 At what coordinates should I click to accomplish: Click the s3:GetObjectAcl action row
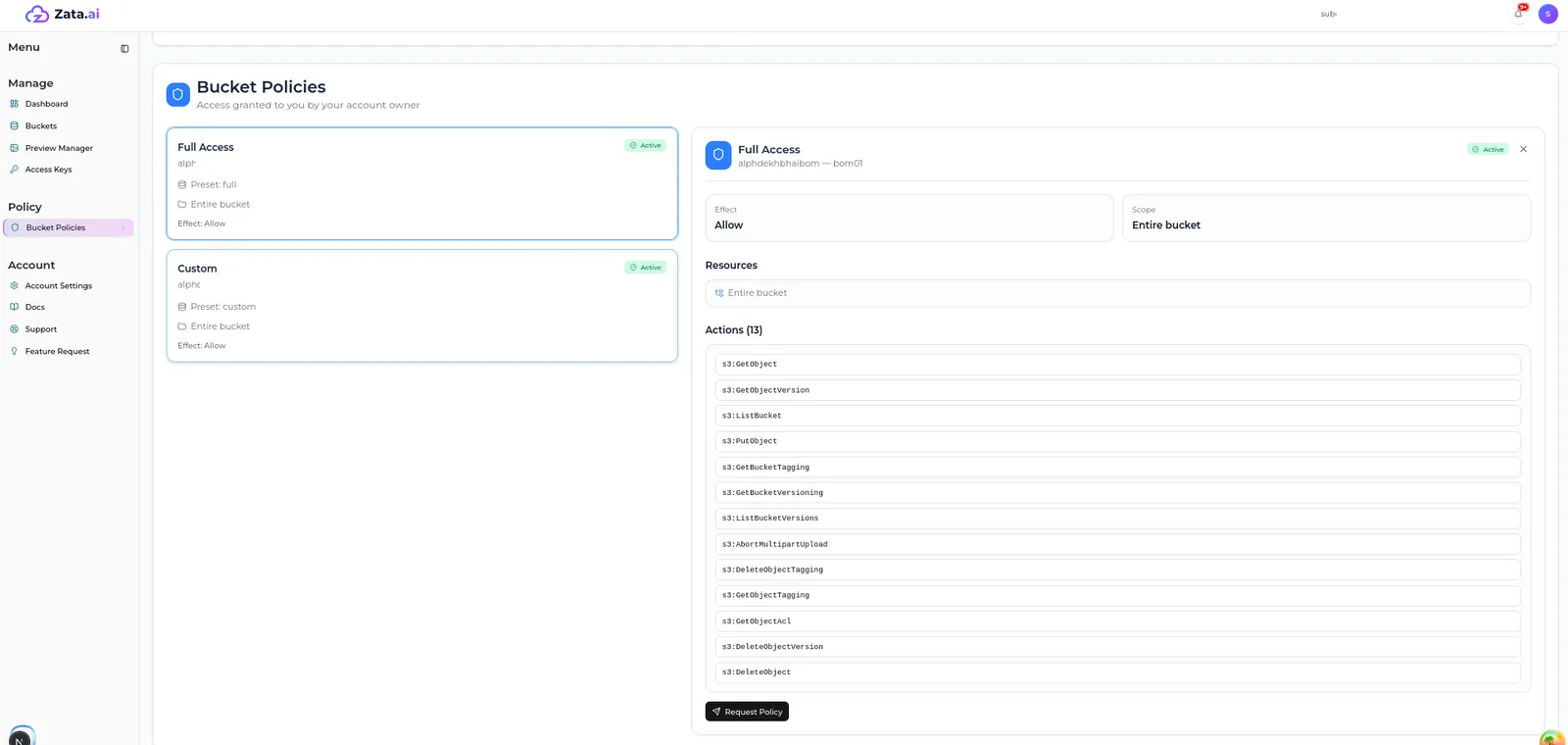pyautogui.click(x=1118, y=621)
